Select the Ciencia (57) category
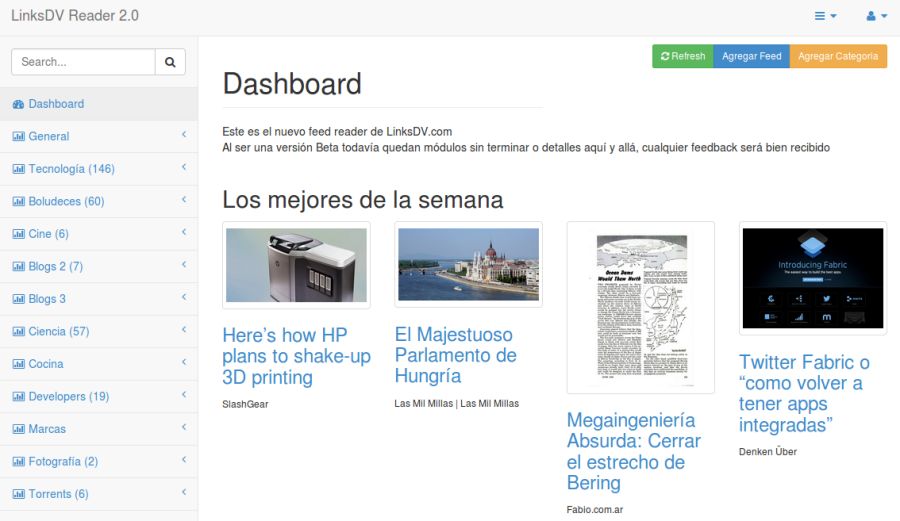The image size is (900, 521). click(99, 332)
